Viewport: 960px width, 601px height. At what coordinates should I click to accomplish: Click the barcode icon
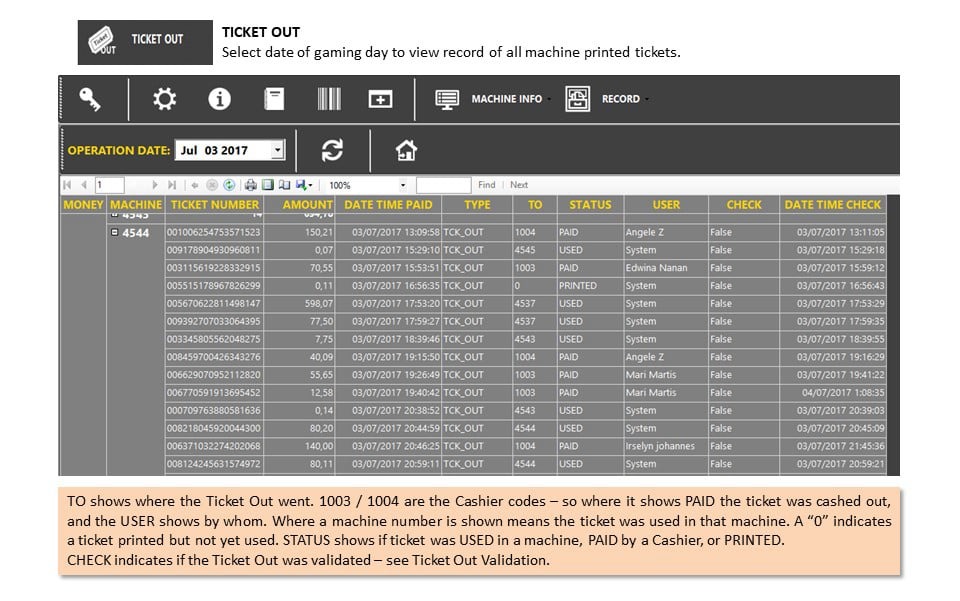[x=329, y=99]
